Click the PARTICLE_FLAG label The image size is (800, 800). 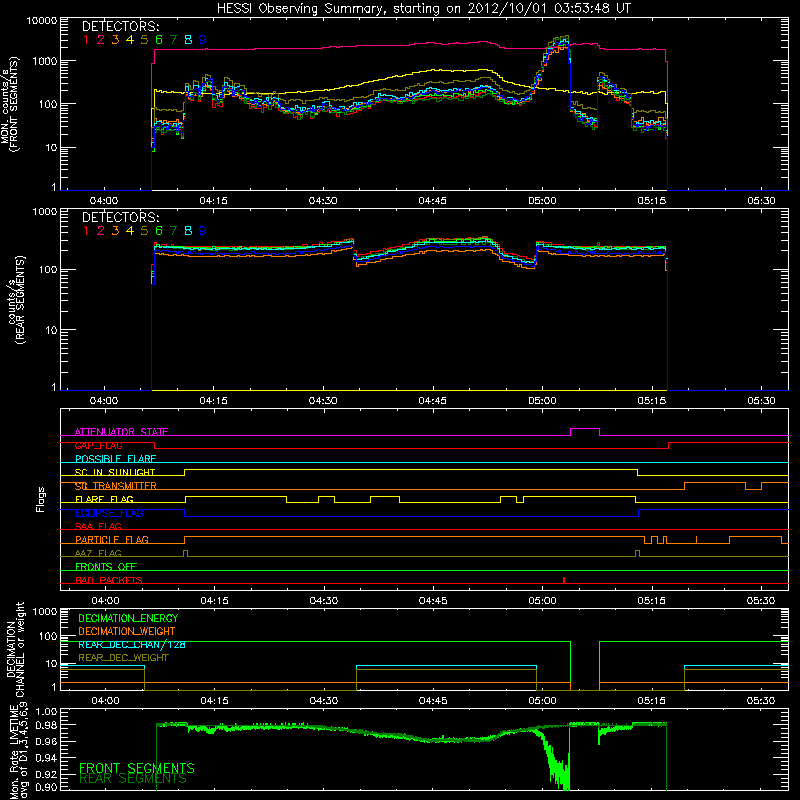(x=112, y=540)
